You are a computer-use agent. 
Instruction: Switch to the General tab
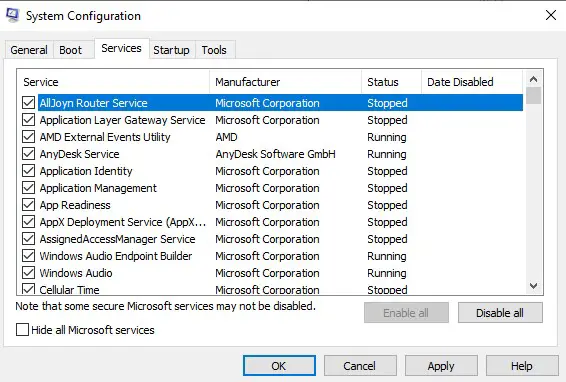click(29, 50)
